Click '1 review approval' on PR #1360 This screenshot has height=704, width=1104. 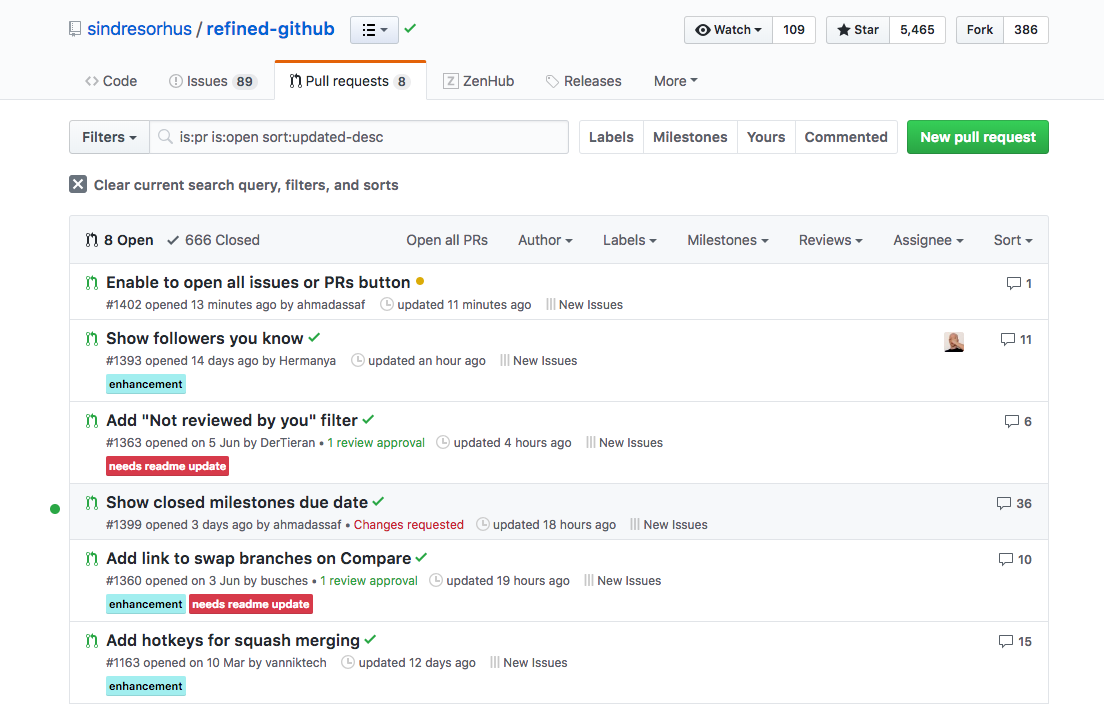(369, 581)
